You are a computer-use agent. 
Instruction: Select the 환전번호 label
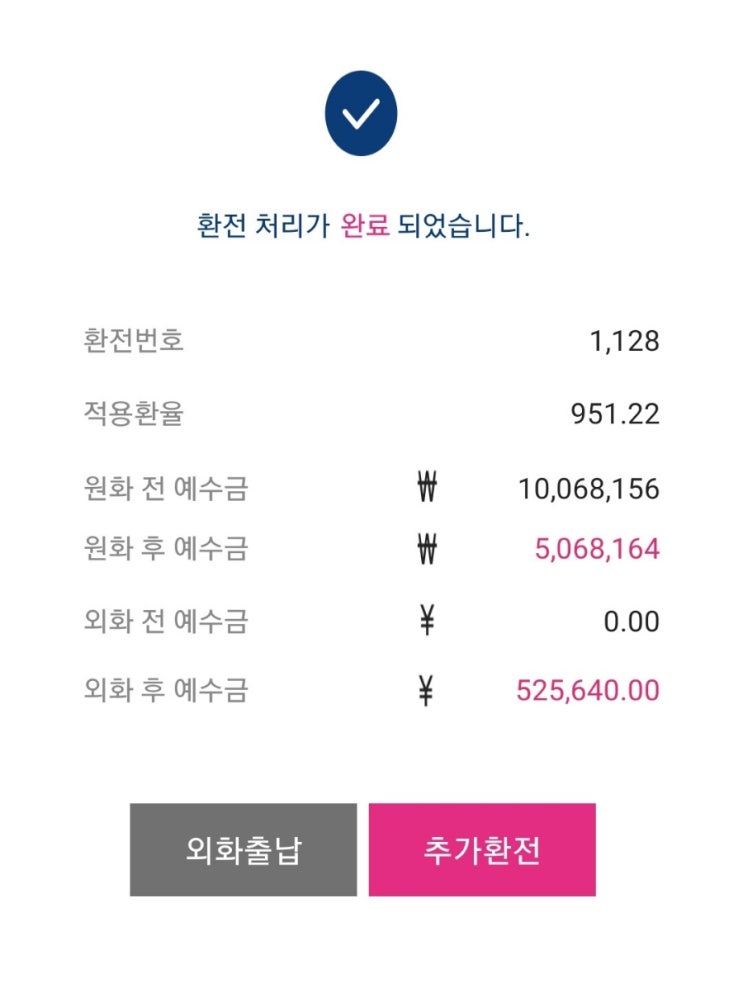tap(134, 341)
